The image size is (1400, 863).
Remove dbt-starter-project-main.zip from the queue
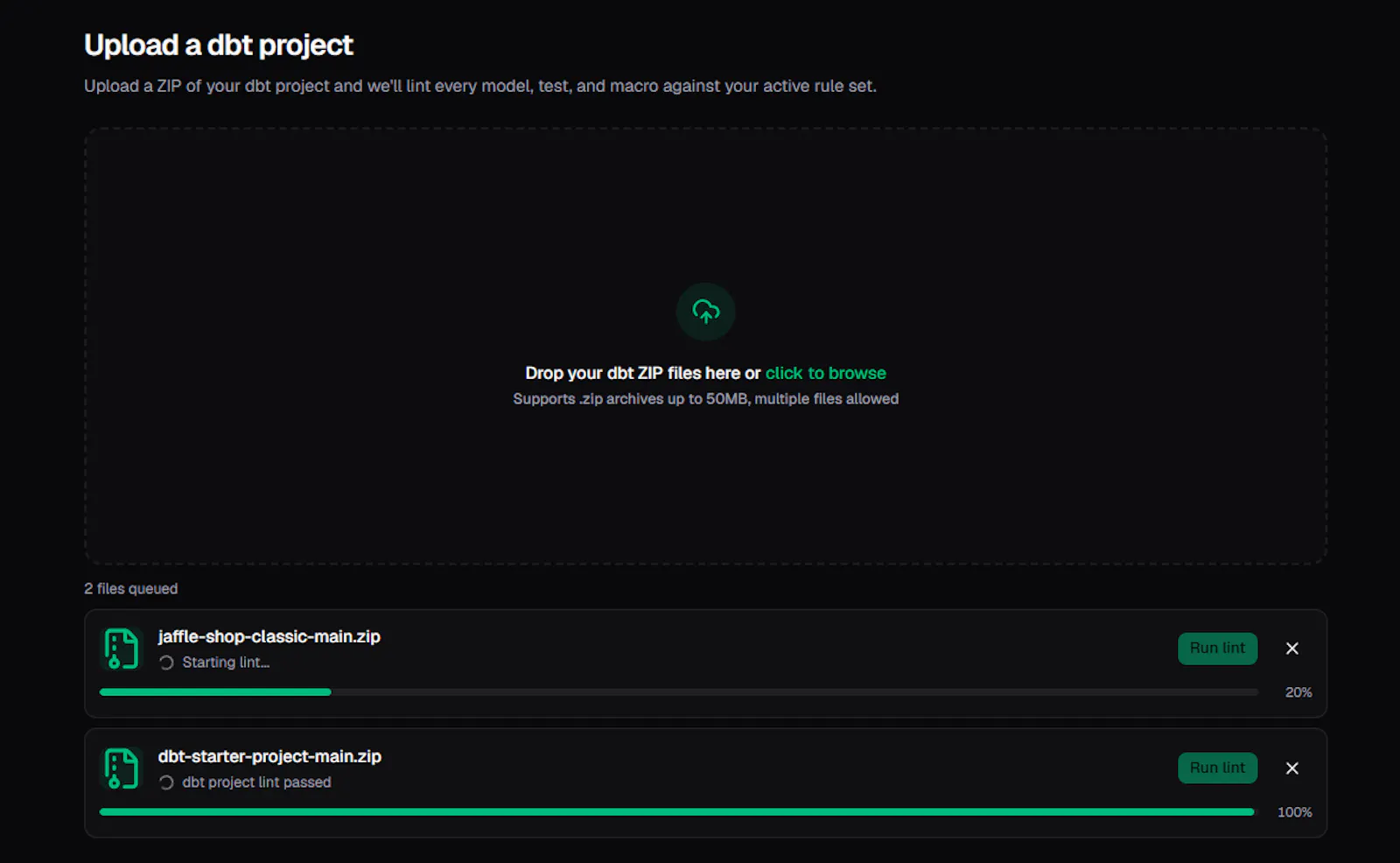pos(1291,768)
